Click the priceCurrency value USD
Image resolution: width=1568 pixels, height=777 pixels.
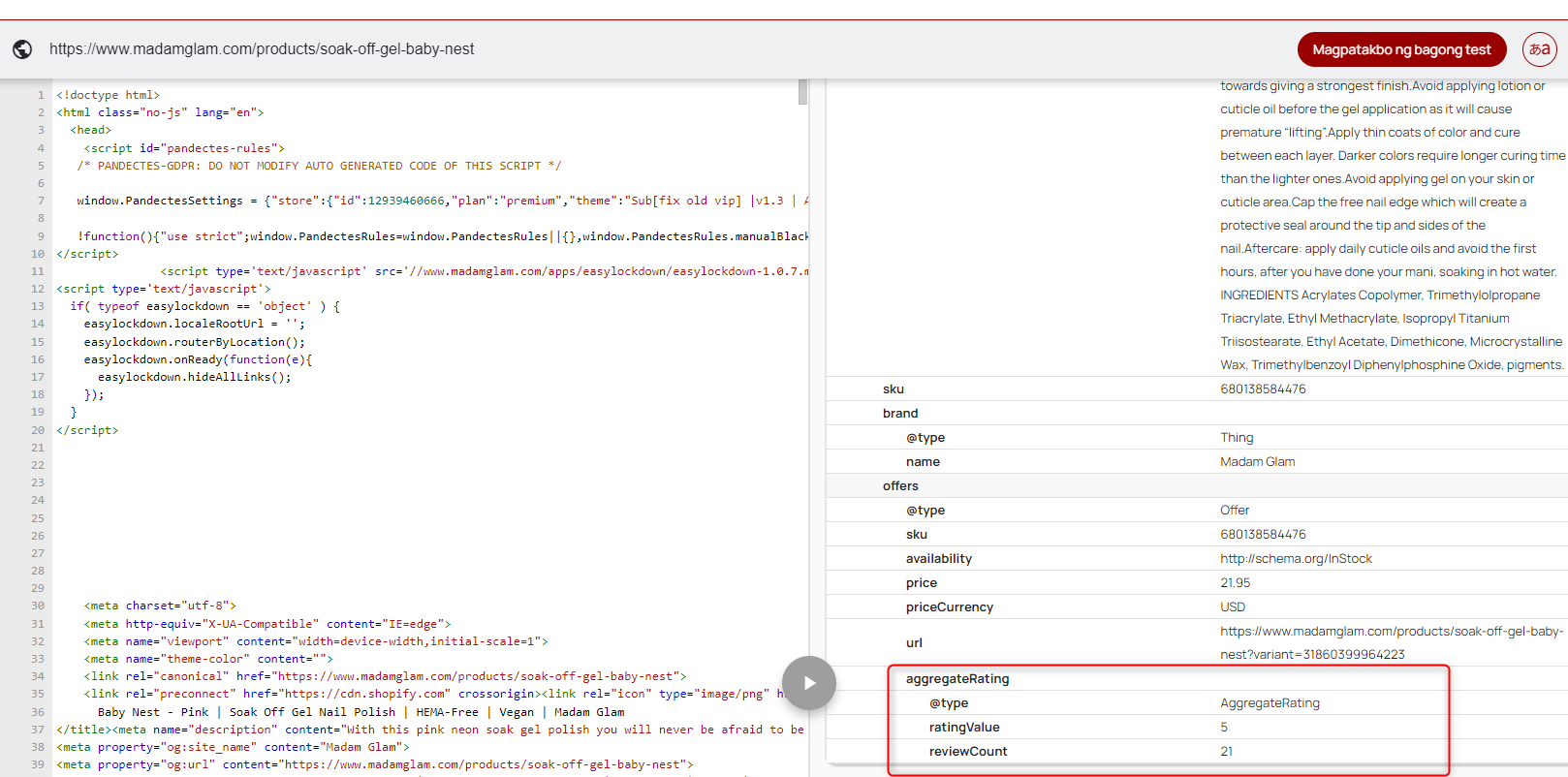click(x=1233, y=607)
